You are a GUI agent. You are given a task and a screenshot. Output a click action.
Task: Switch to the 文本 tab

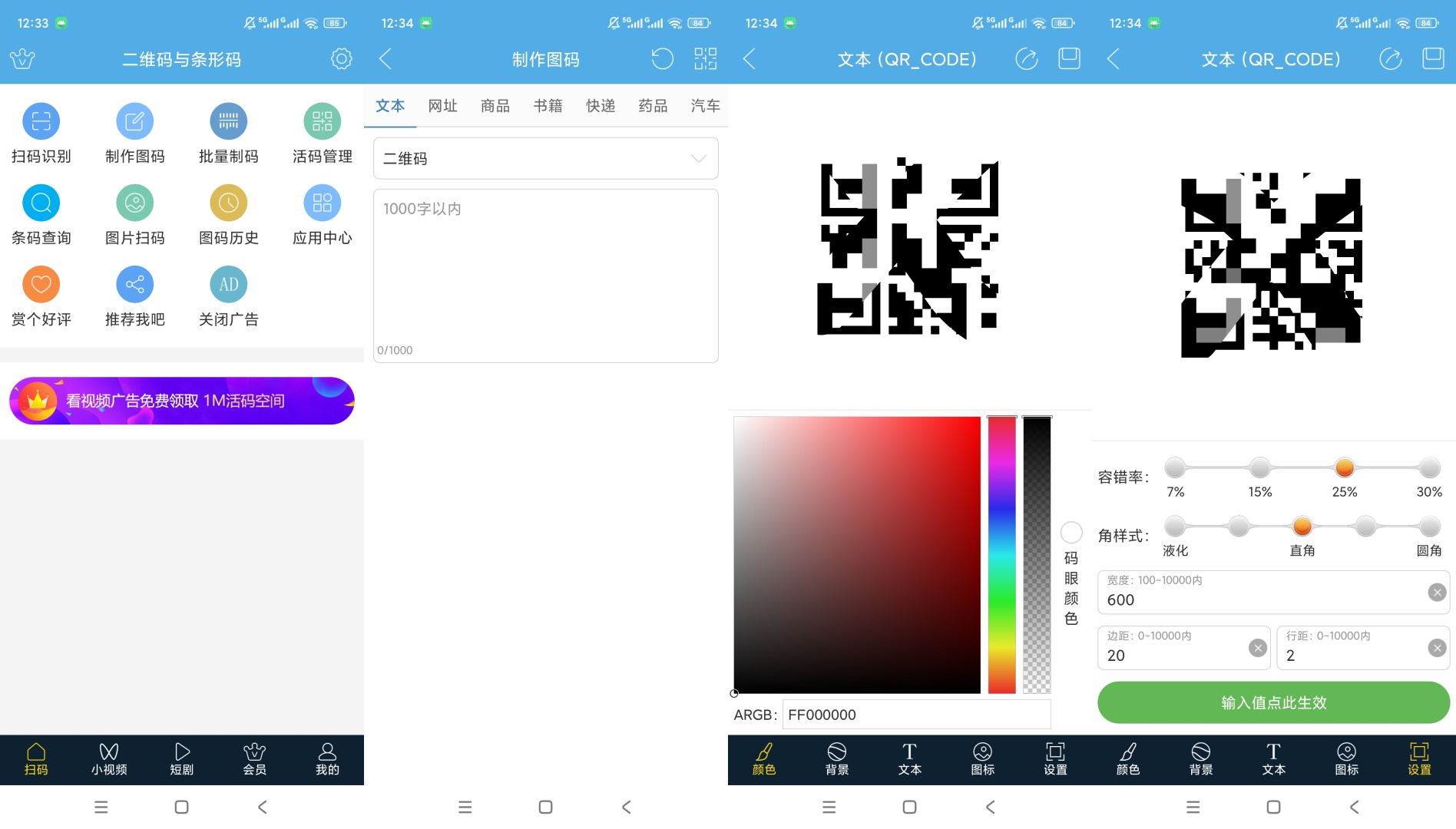[x=390, y=106]
